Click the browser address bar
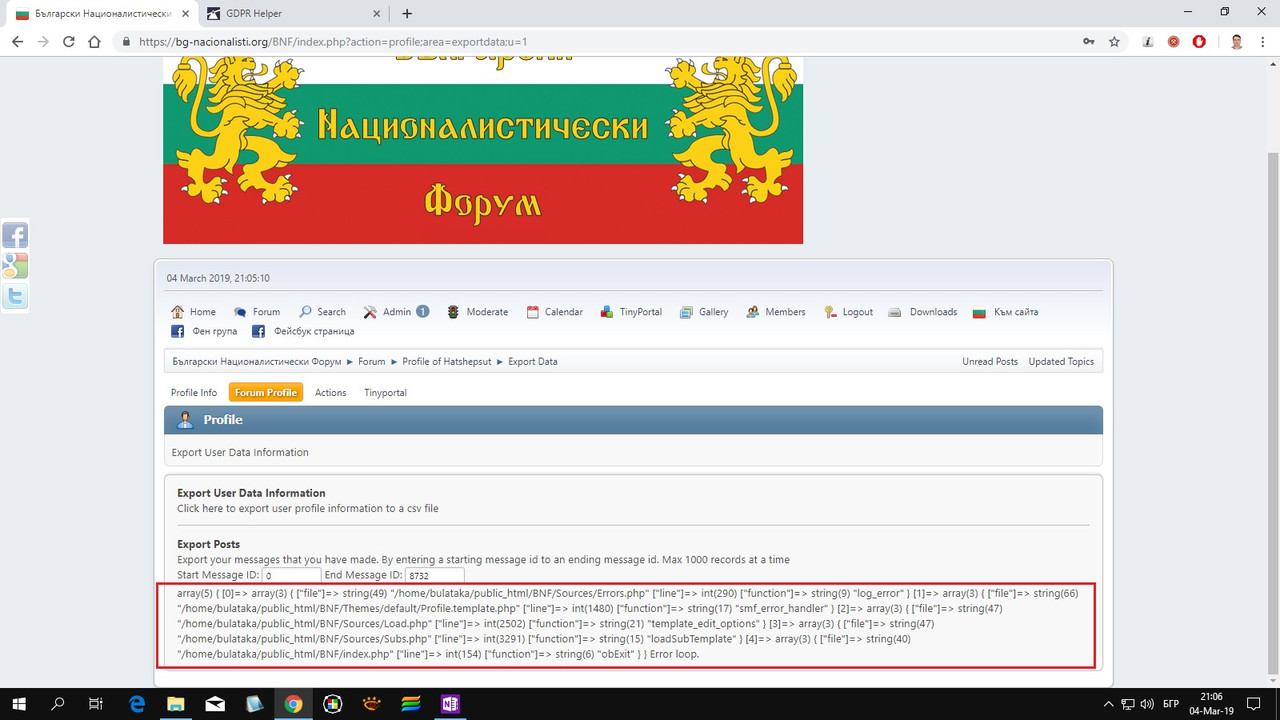This screenshot has width=1280, height=720. click(600, 42)
